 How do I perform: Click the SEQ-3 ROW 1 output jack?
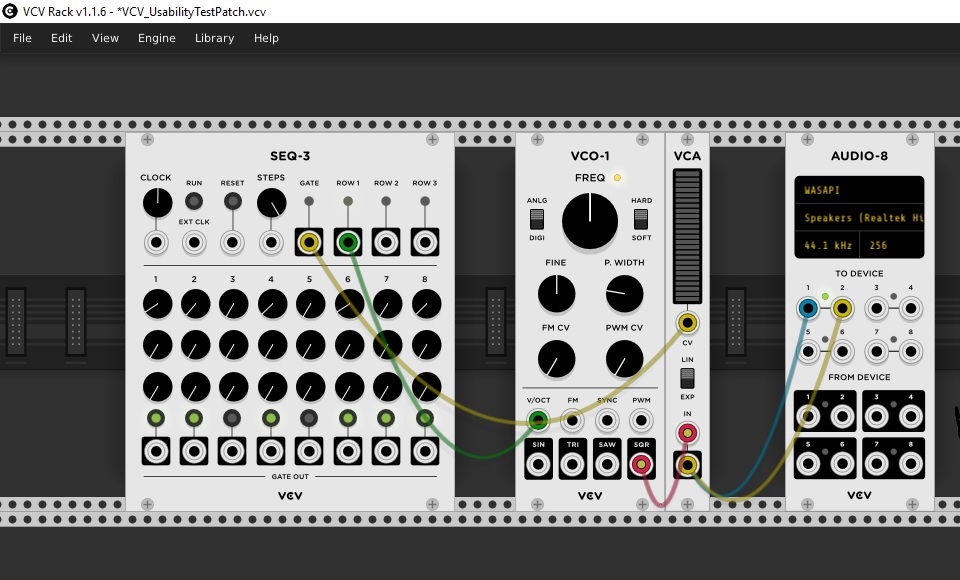(x=348, y=243)
